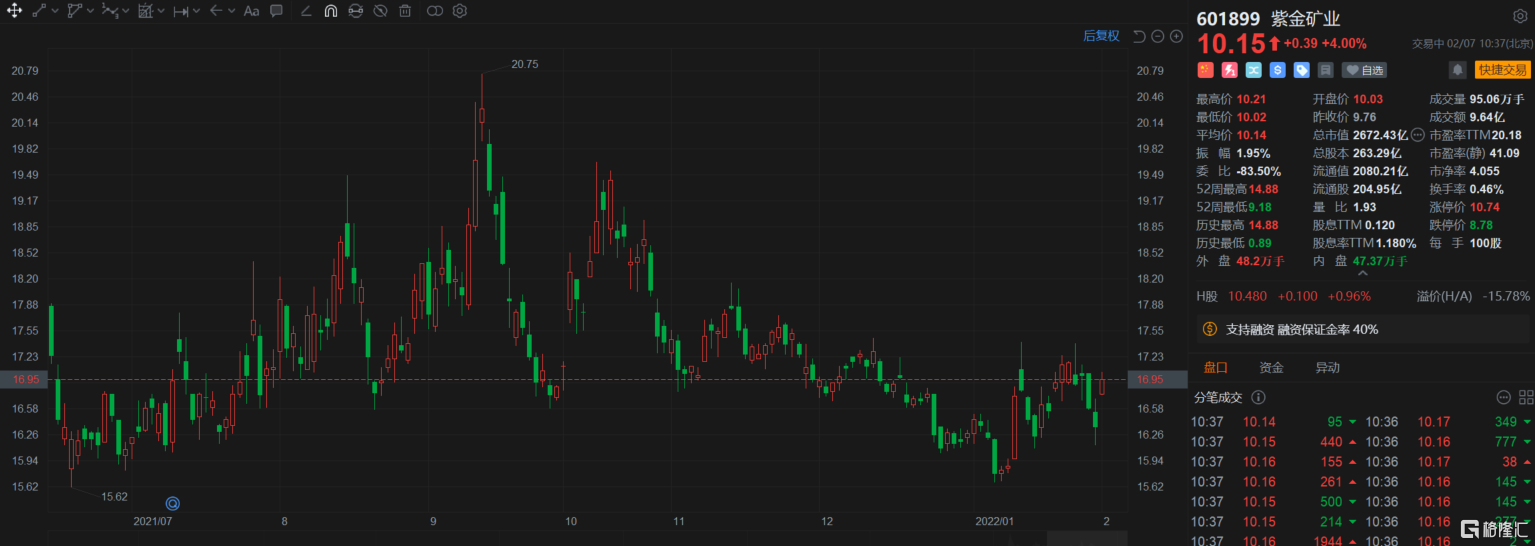1535x546 pixels.
Task: Add stock to 自选 watchlist
Action: point(1365,70)
